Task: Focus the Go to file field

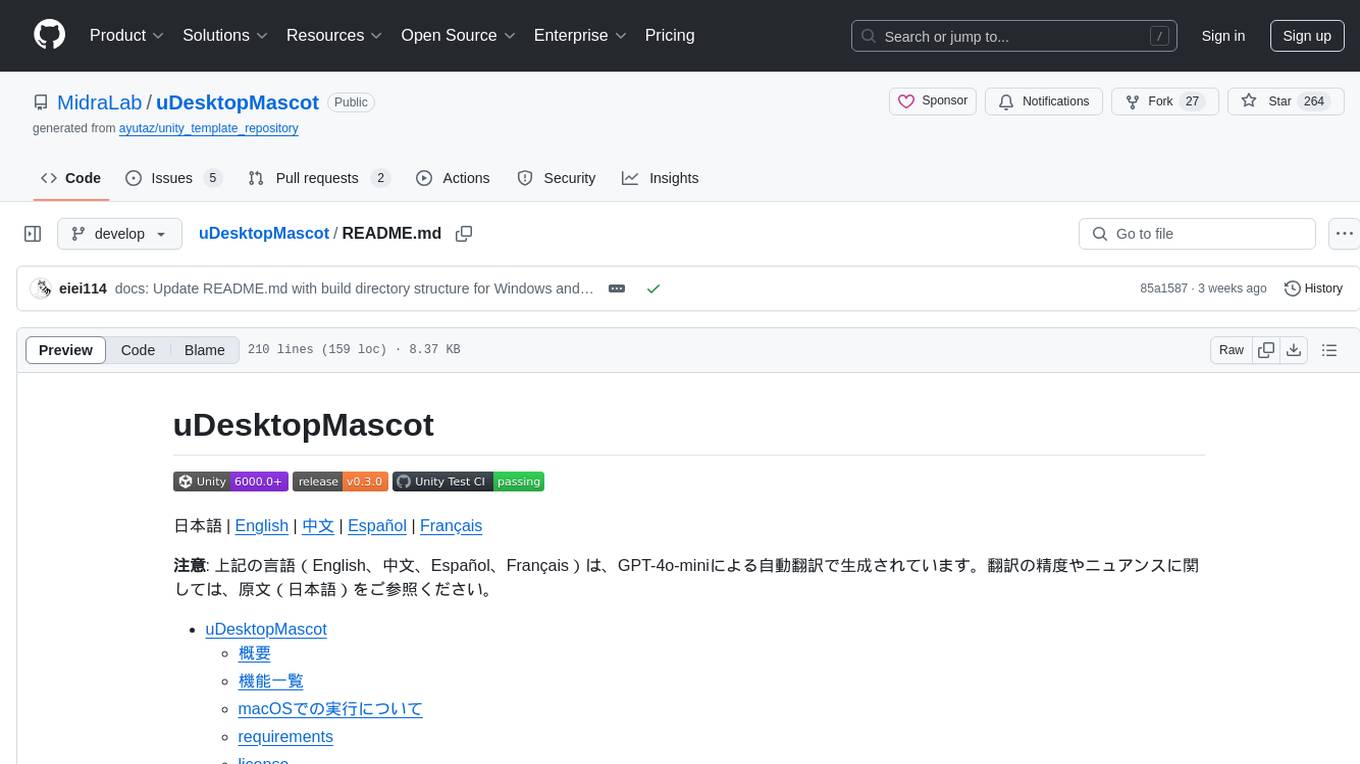Action: [1197, 234]
